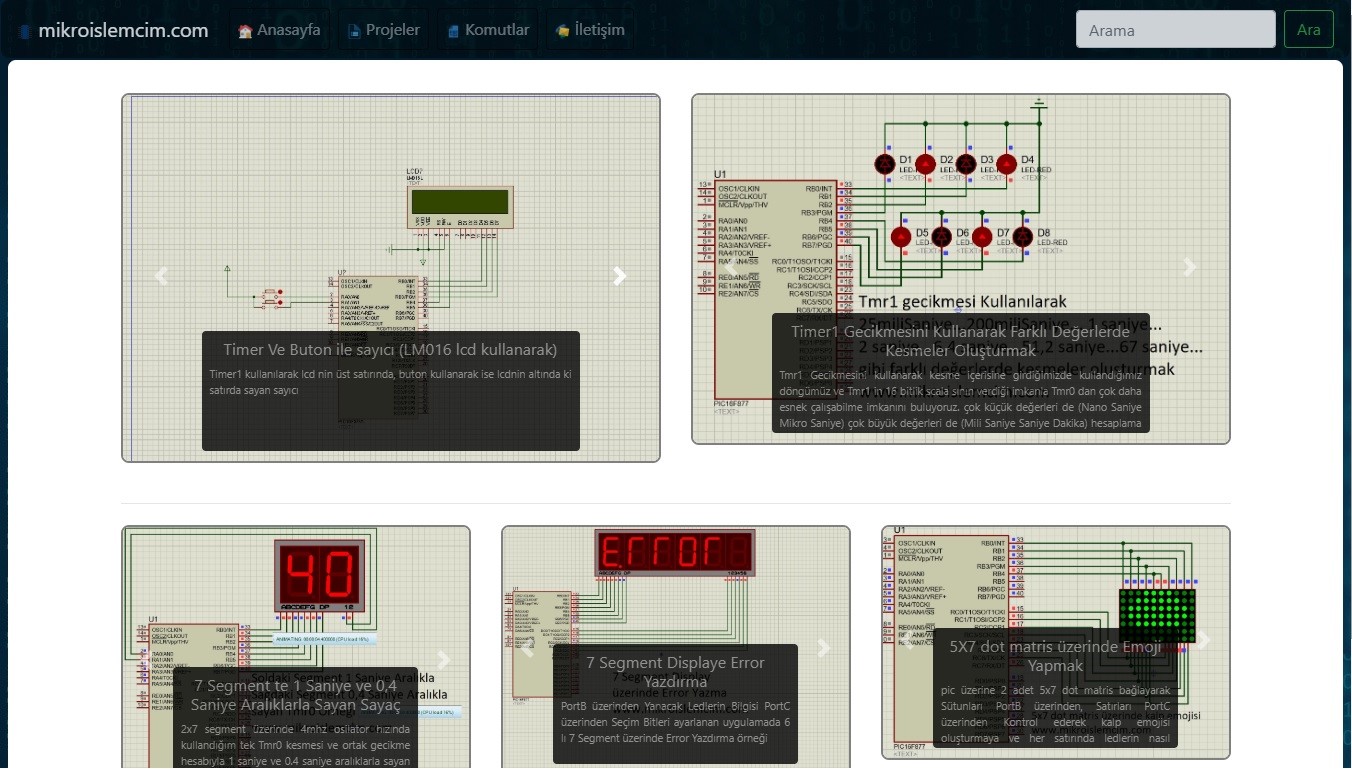
Task: Focus the Arama search field
Action: click(x=1175, y=30)
